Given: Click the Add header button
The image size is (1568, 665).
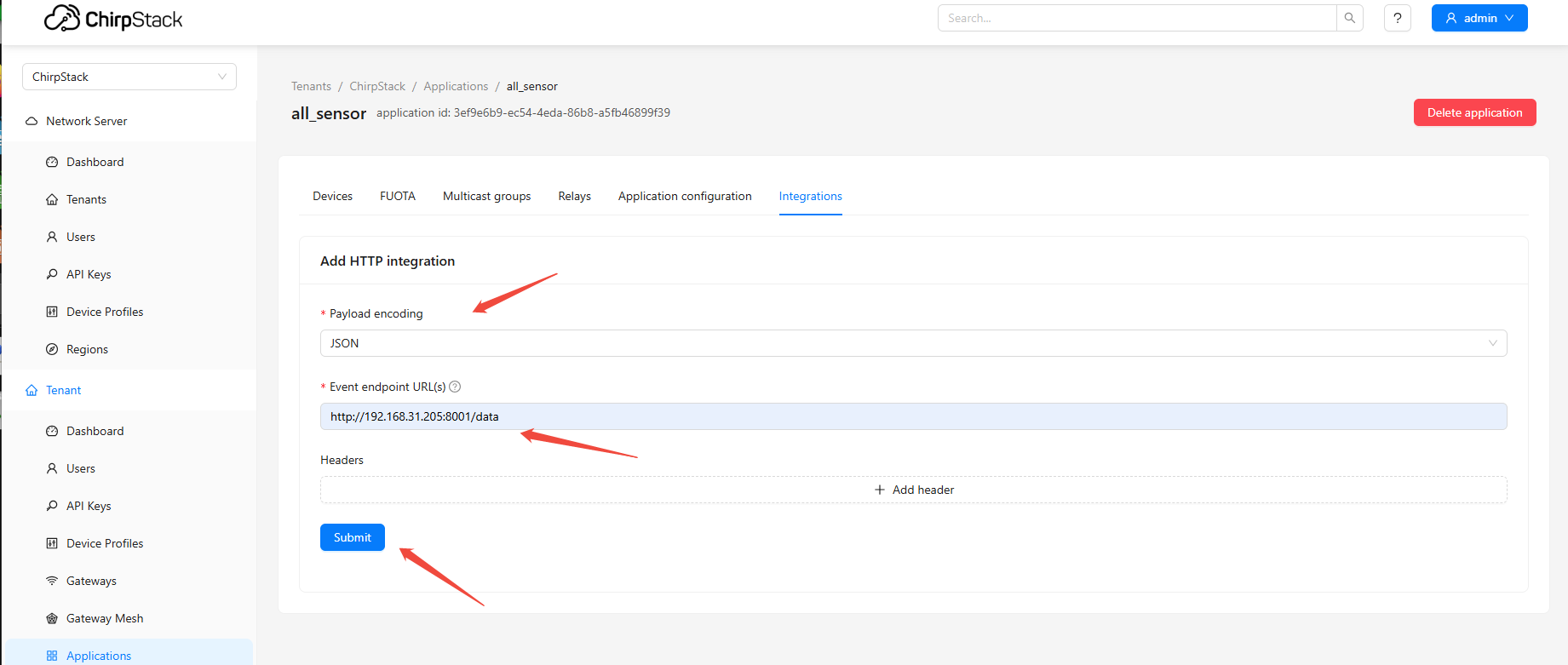Looking at the screenshot, I should coord(913,490).
